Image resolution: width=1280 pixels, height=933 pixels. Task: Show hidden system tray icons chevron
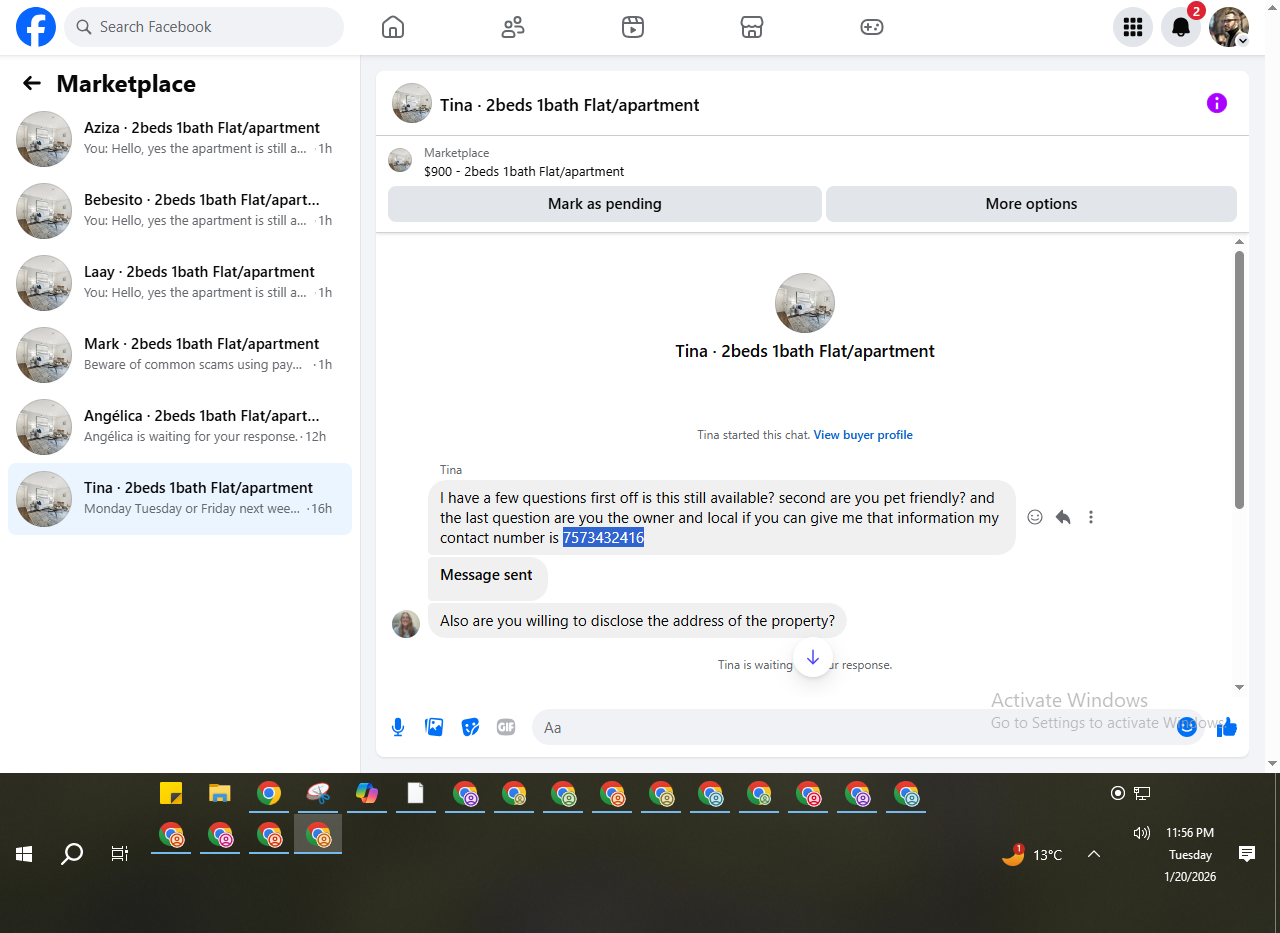pyautogui.click(x=1094, y=854)
